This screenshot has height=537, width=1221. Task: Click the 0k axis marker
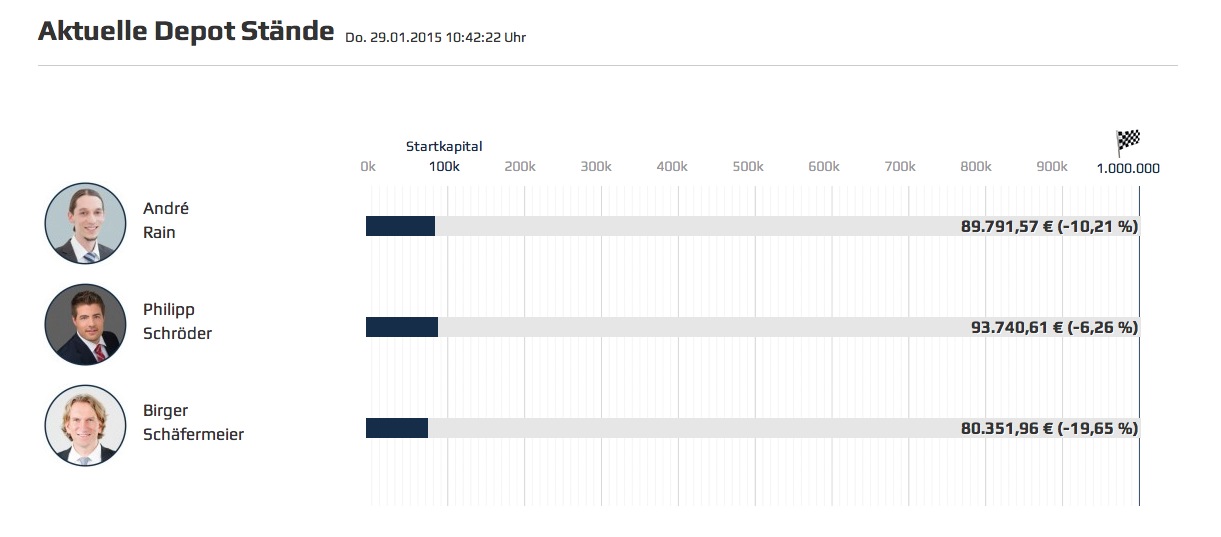[368, 167]
